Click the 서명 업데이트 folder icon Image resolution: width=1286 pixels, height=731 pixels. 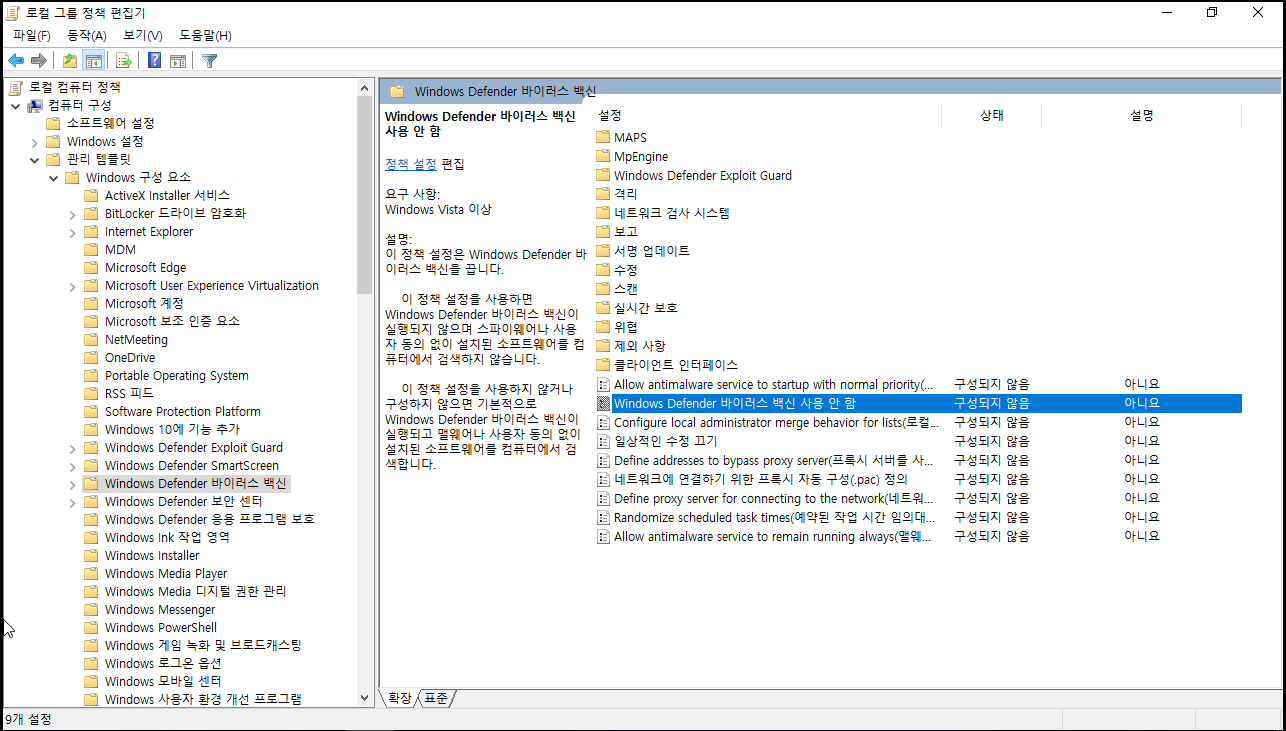coord(603,251)
